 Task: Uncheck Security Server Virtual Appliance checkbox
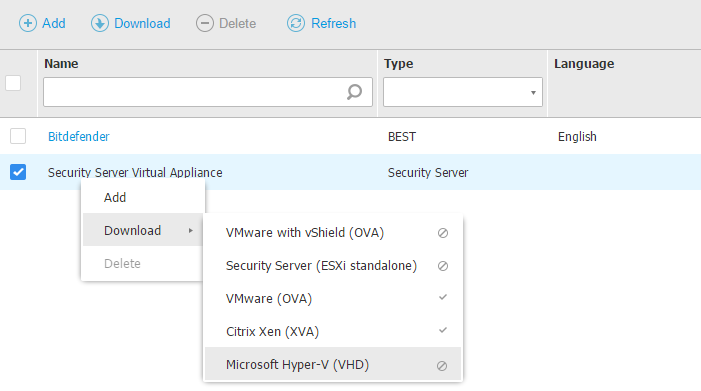[18, 172]
